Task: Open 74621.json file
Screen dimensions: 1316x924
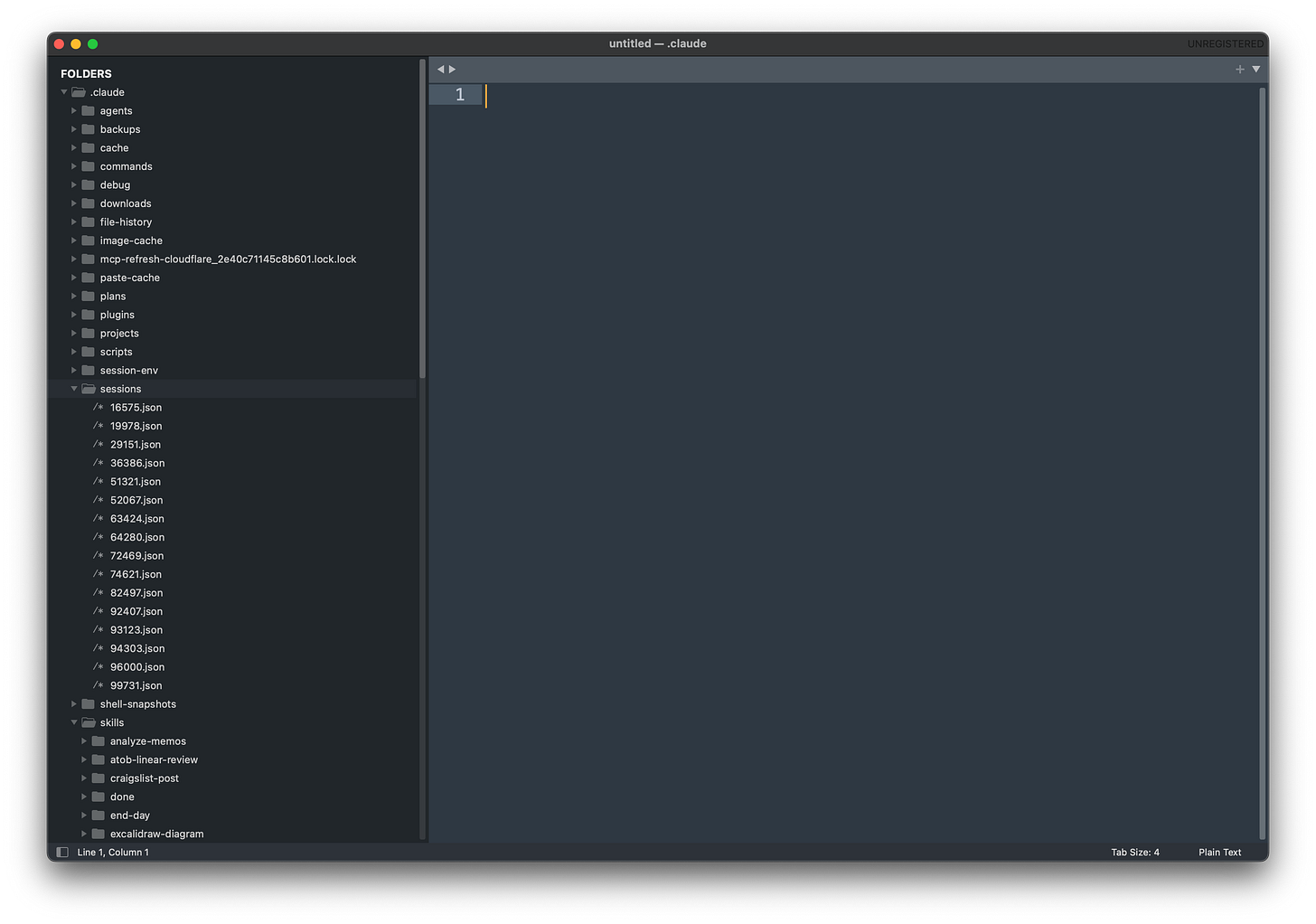Action: coord(136,574)
